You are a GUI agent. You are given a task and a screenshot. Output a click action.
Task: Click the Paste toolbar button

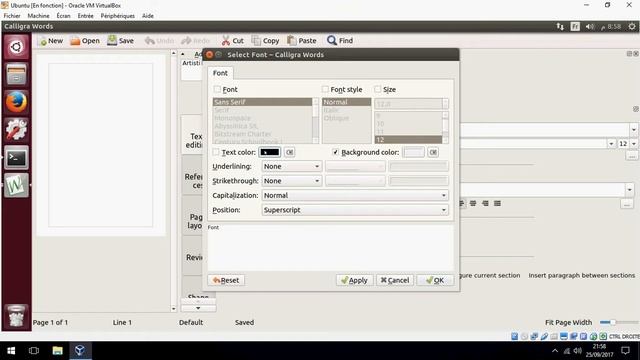pyautogui.click(x=302, y=41)
